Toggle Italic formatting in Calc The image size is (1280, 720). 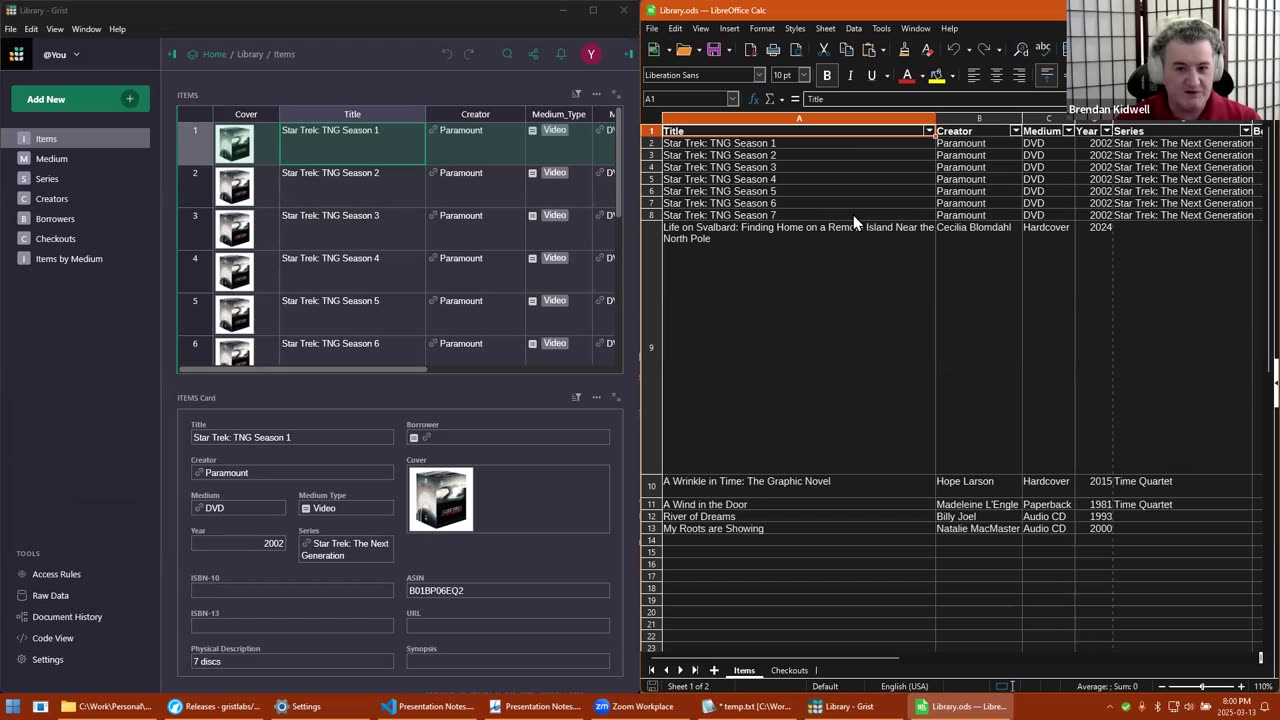coord(850,75)
